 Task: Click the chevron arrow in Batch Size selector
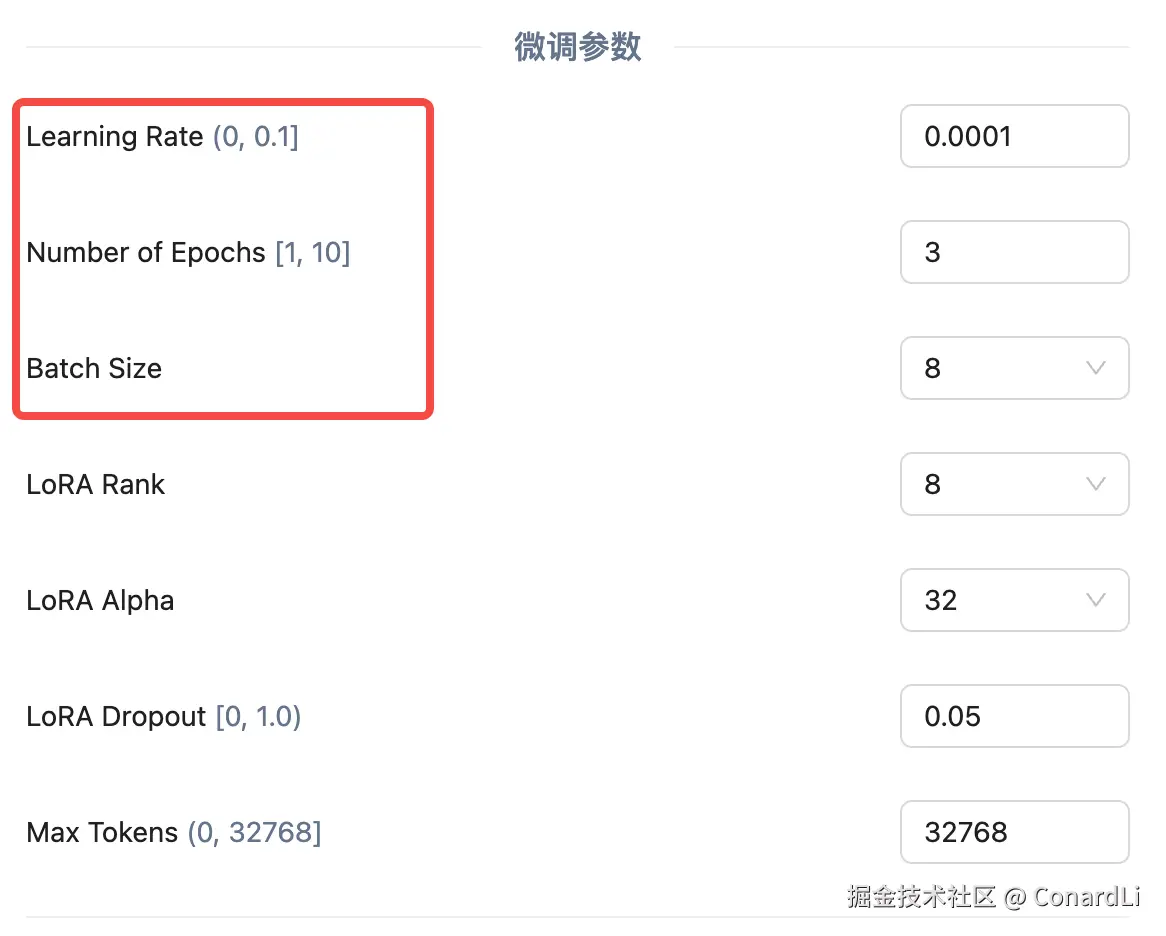point(1095,368)
